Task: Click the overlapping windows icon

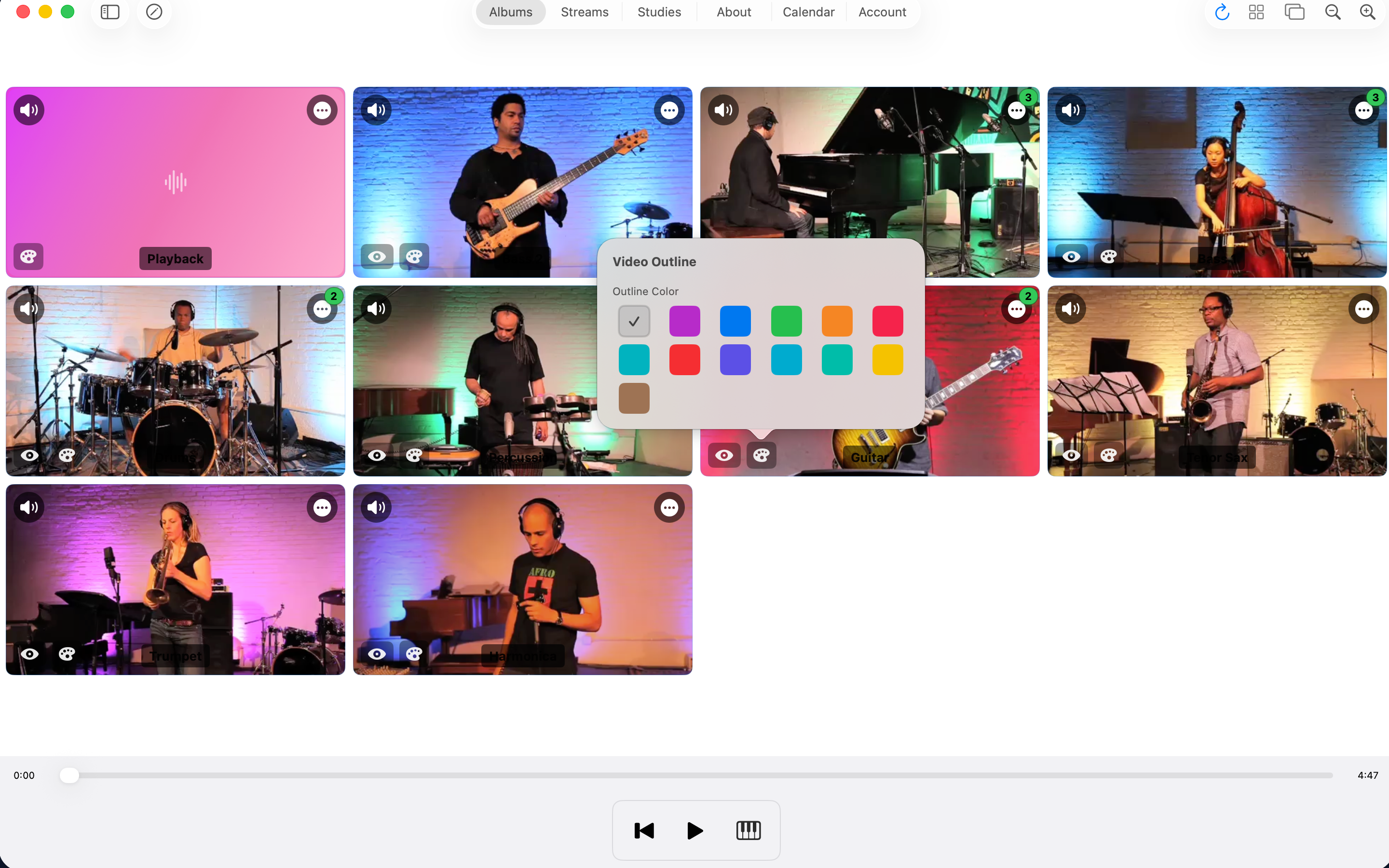Action: (x=1294, y=12)
